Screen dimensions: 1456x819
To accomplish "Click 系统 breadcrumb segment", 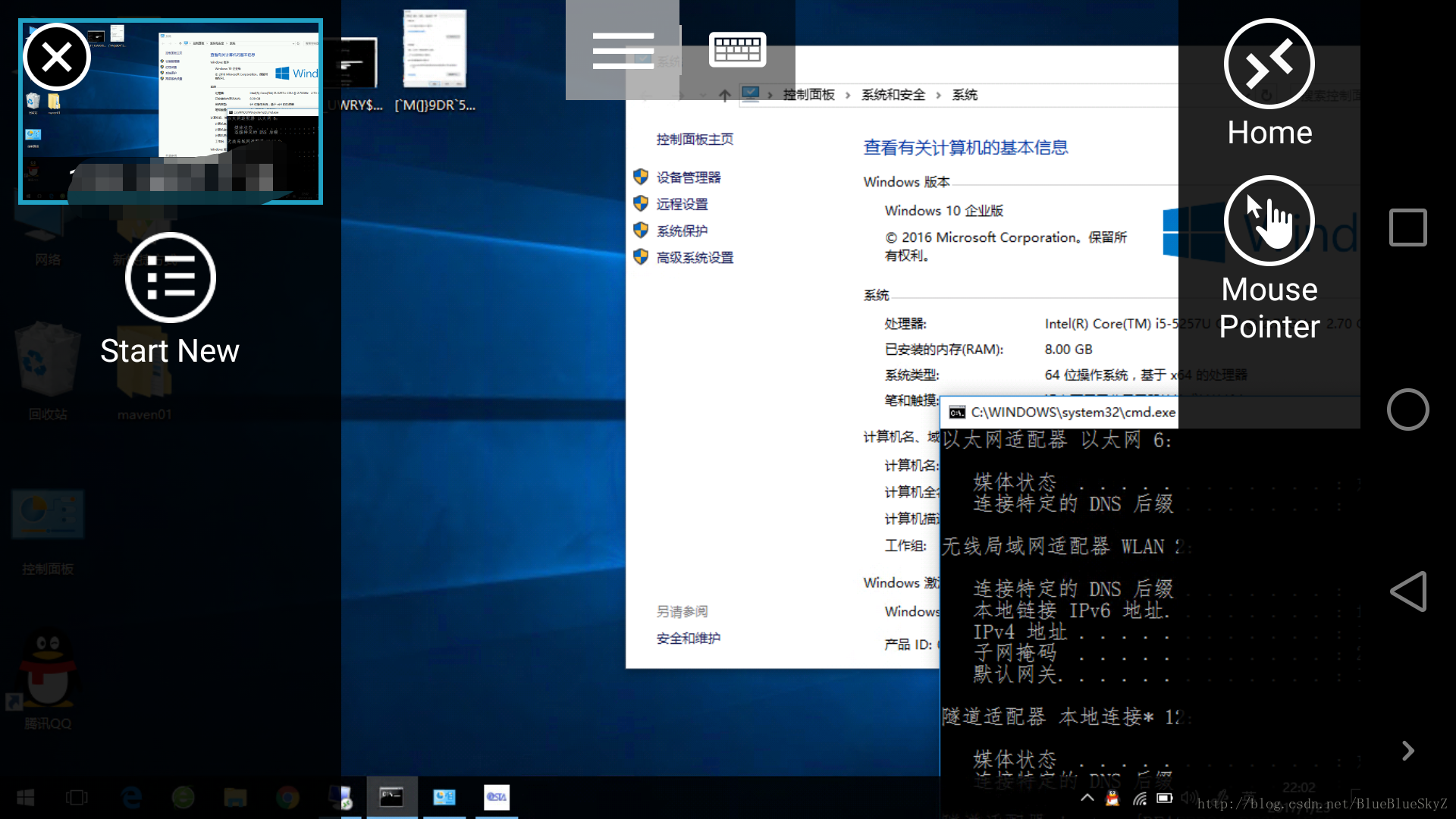I will click(965, 95).
